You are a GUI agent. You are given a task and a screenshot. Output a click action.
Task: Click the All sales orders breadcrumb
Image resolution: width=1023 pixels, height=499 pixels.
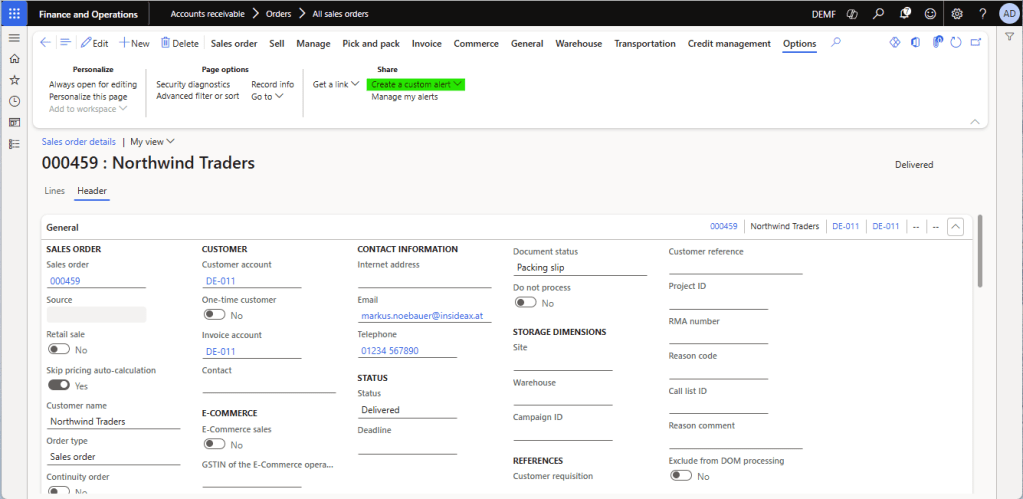341,14
